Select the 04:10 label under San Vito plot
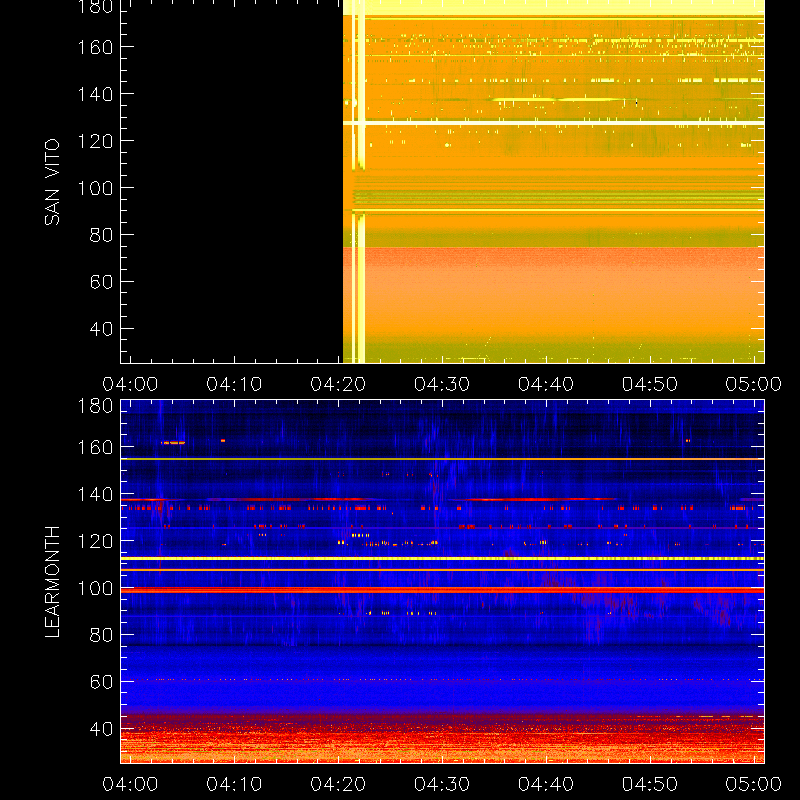 point(234,384)
